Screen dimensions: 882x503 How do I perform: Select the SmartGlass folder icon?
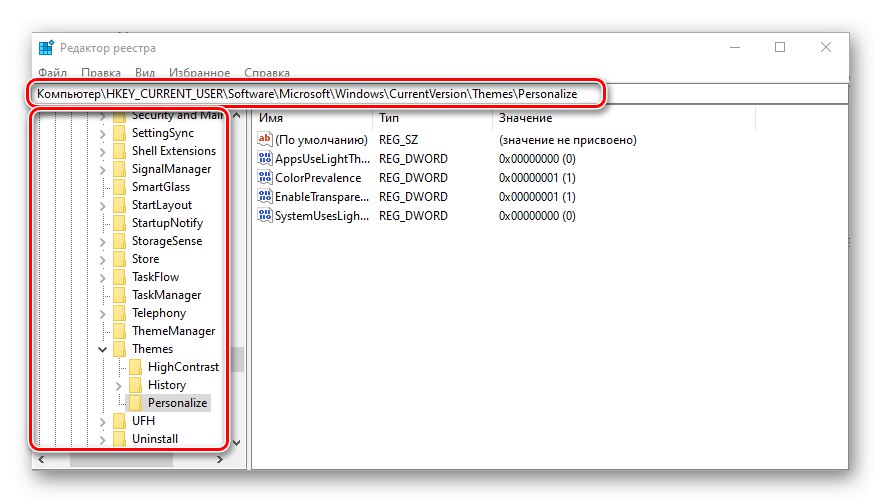point(119,187)
